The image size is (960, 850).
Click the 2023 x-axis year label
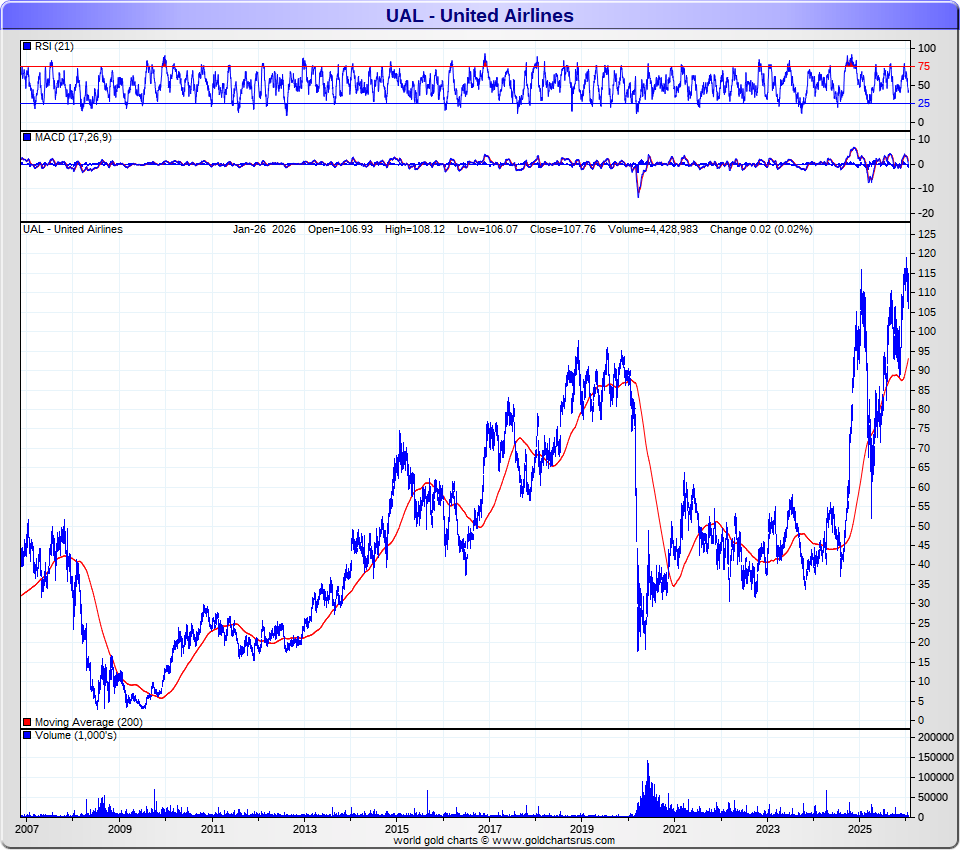click(767, 829)
